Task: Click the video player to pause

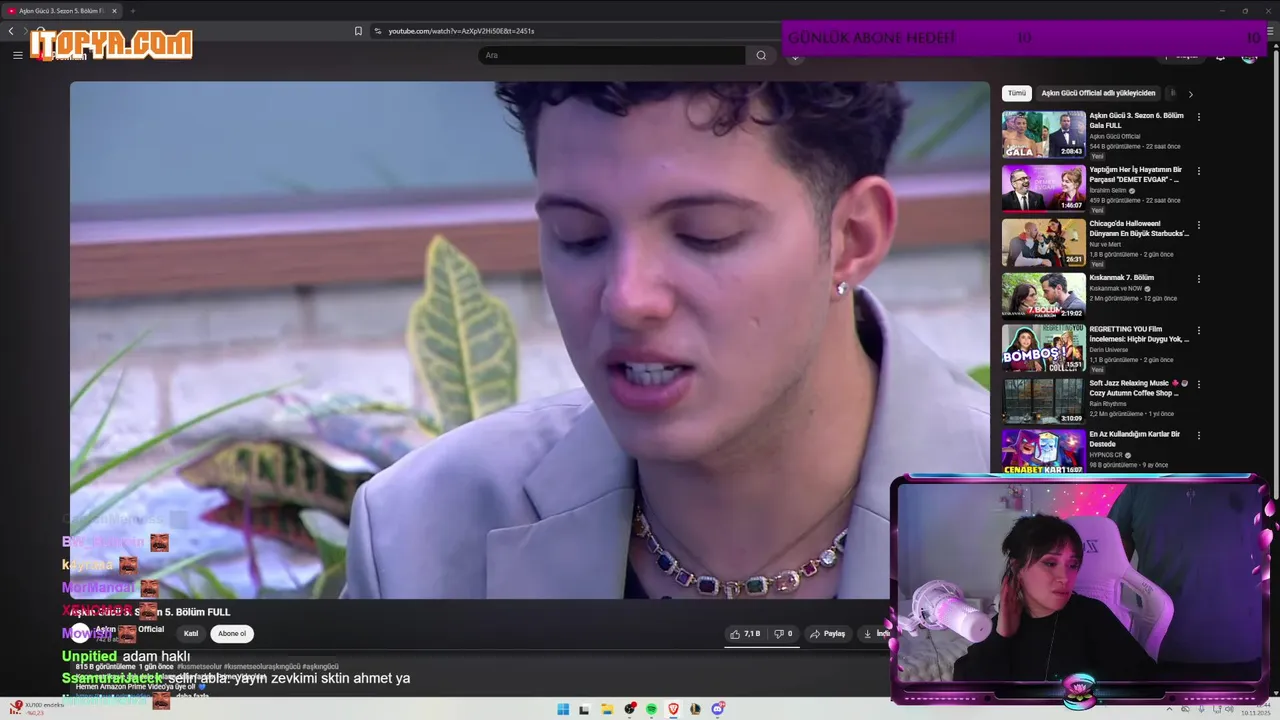Action: (x=529, y=340)
